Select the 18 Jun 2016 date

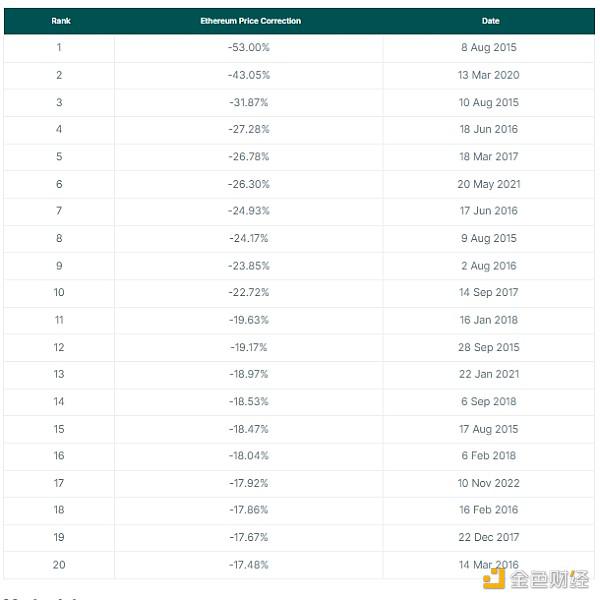coord(489,129)
